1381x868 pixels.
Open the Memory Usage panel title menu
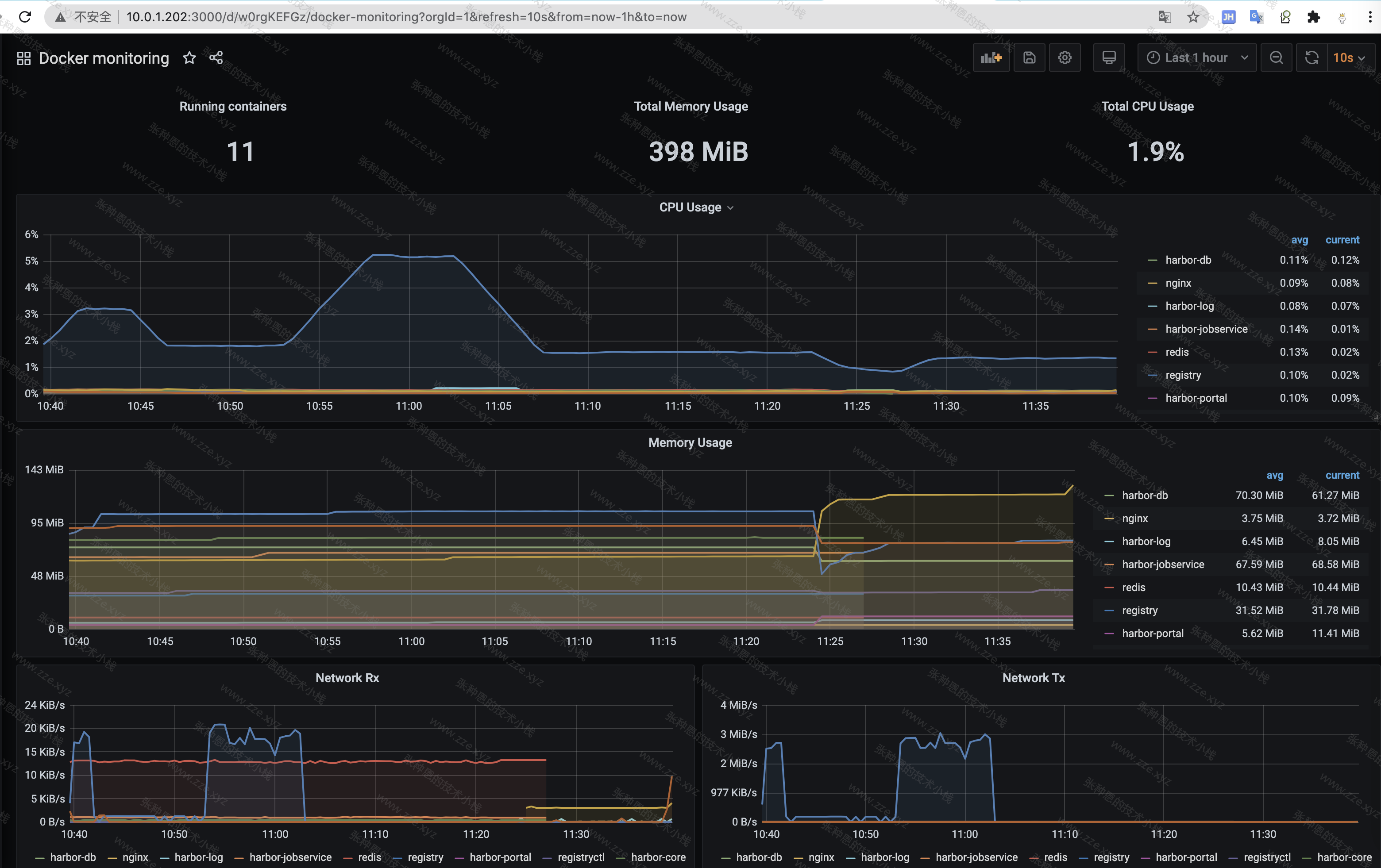click(x=690, y=442)
